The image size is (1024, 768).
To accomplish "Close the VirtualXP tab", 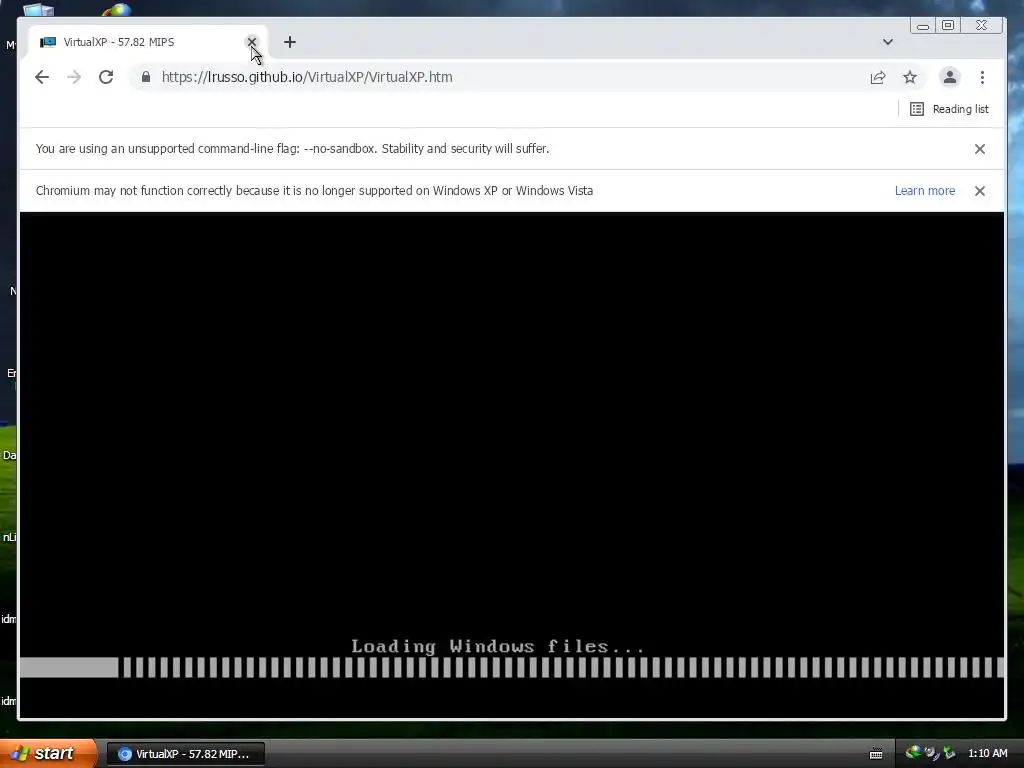I will coord(251,42).
